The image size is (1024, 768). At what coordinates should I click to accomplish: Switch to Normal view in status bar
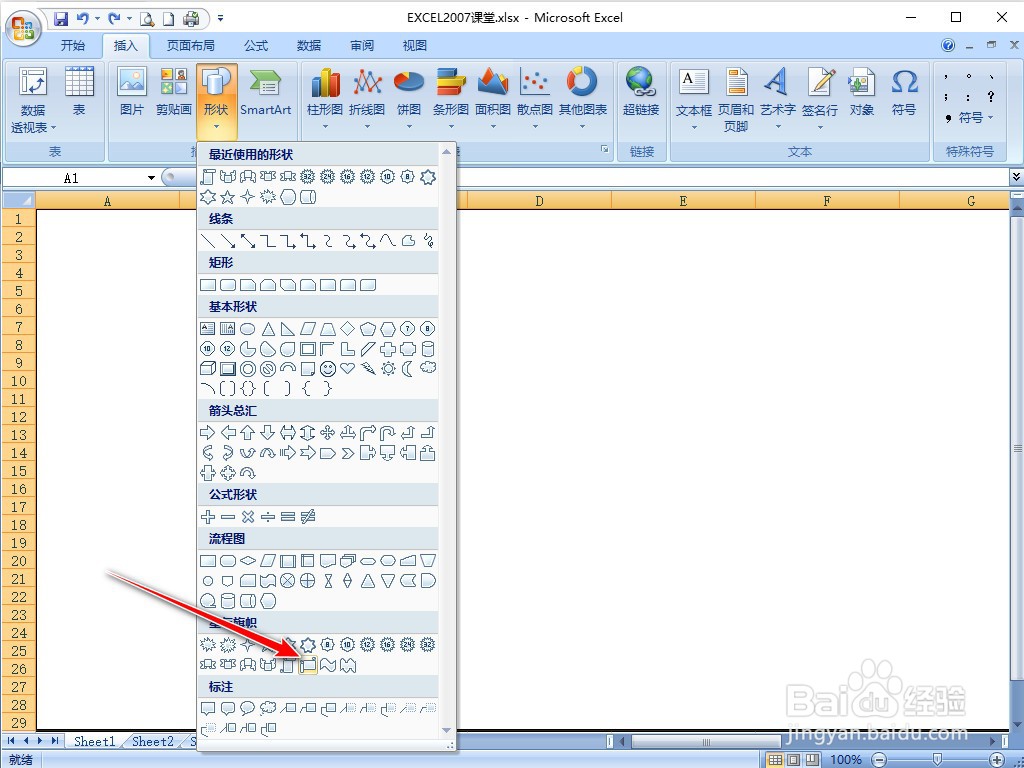tap(775, 760)
